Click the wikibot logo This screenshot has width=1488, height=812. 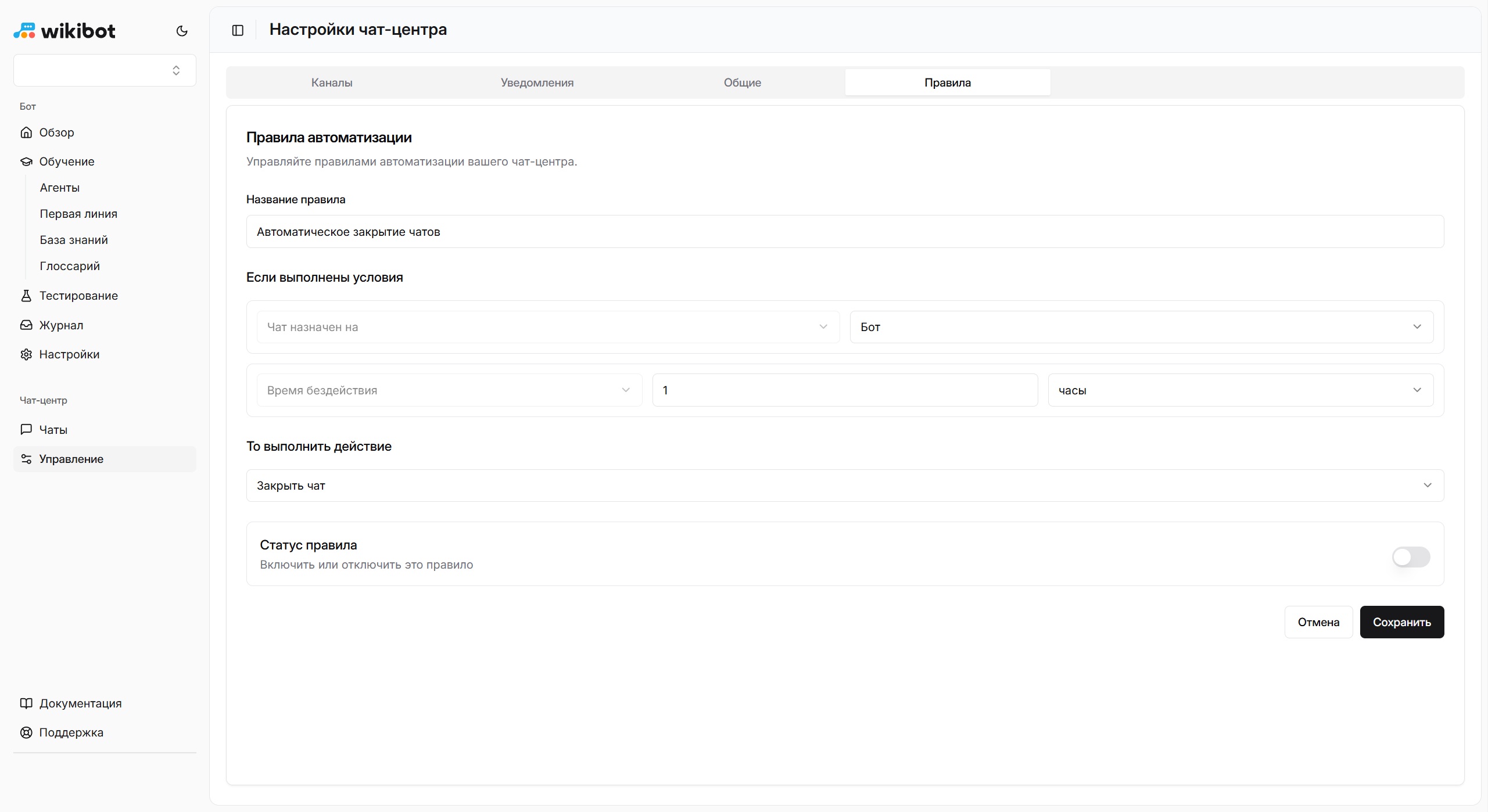tap(64, 31)
